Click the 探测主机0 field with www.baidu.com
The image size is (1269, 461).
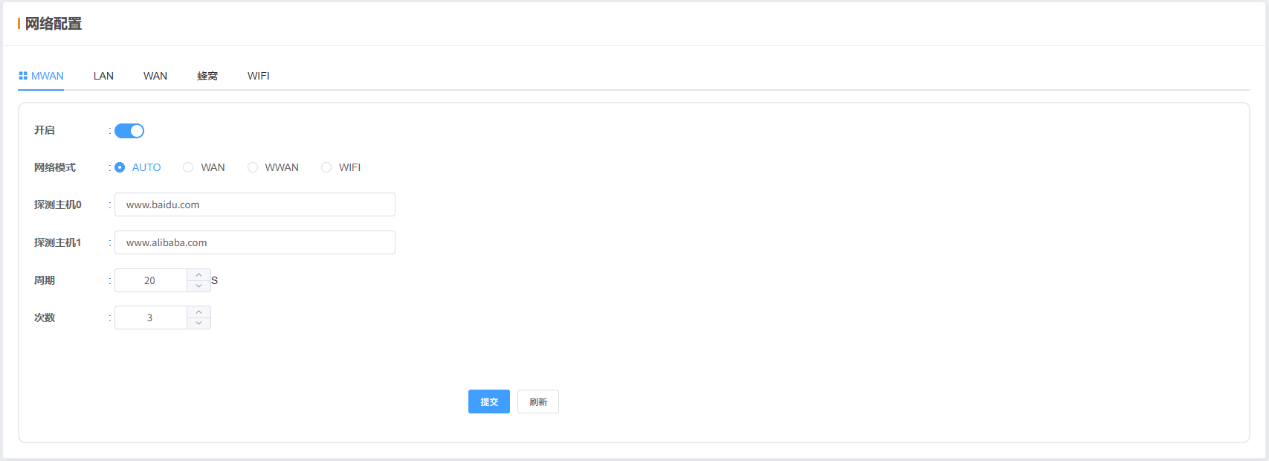pyautogui.click(x=255, y=204)
